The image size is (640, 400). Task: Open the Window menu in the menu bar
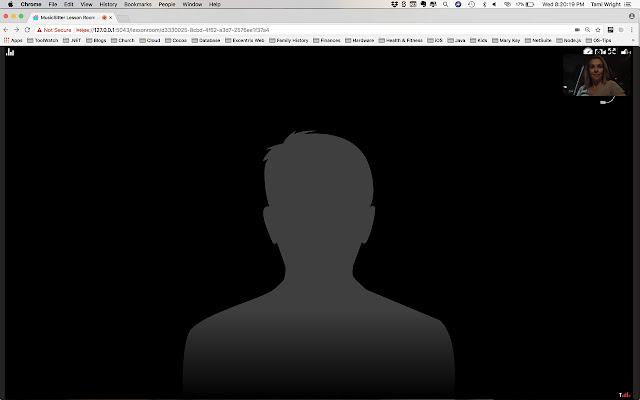click(x=192, y=4)
